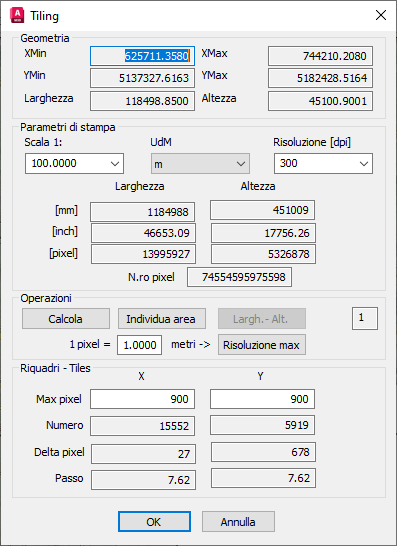Cancel with the Annulla button
The width and height of the screenshot is (397, 546).
tap(238, 522)
